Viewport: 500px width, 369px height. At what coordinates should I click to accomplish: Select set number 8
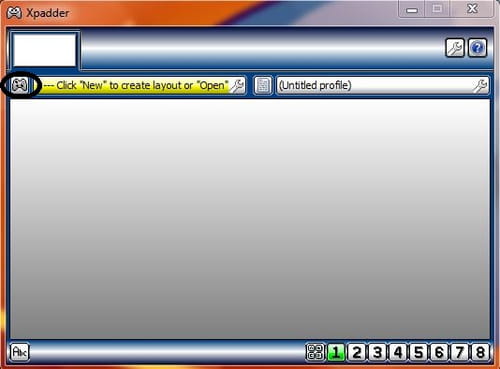(x=480, y=352)
